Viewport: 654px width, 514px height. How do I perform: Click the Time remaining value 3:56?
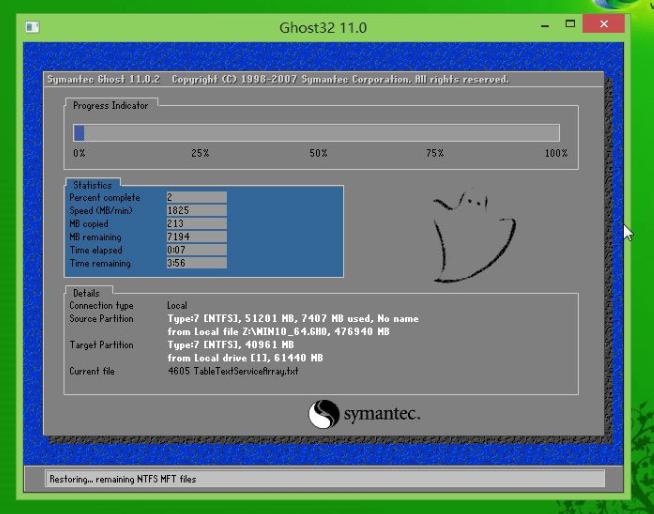[196, 263]
